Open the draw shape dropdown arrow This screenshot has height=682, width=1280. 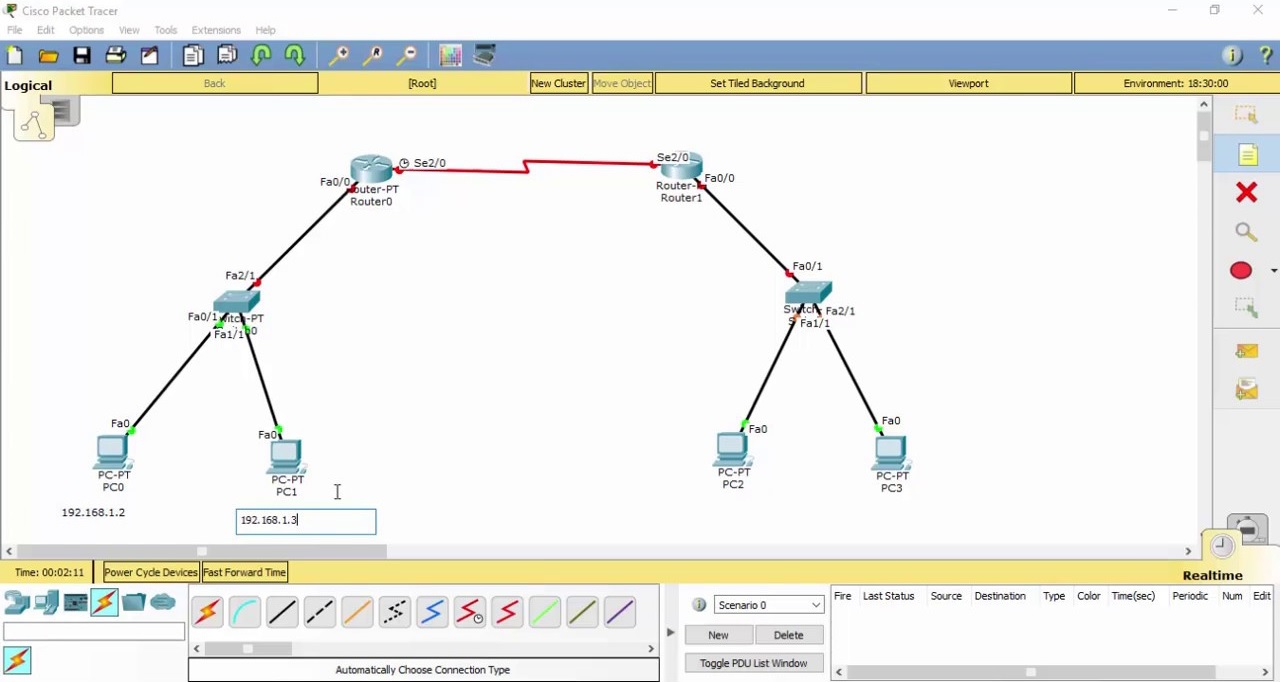[x=1273, y=270]
